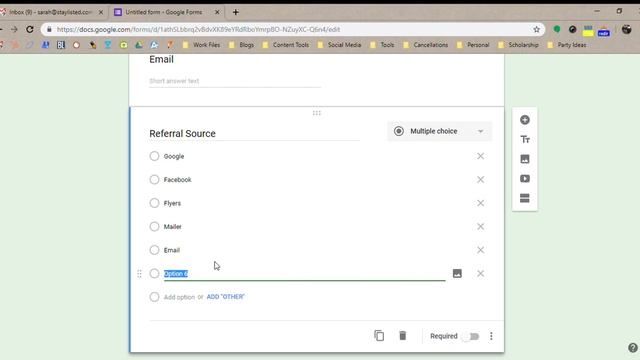Open the Multiple choice question type dropdown
Viewport: 640px width, 360px height.
pos(439,131)
